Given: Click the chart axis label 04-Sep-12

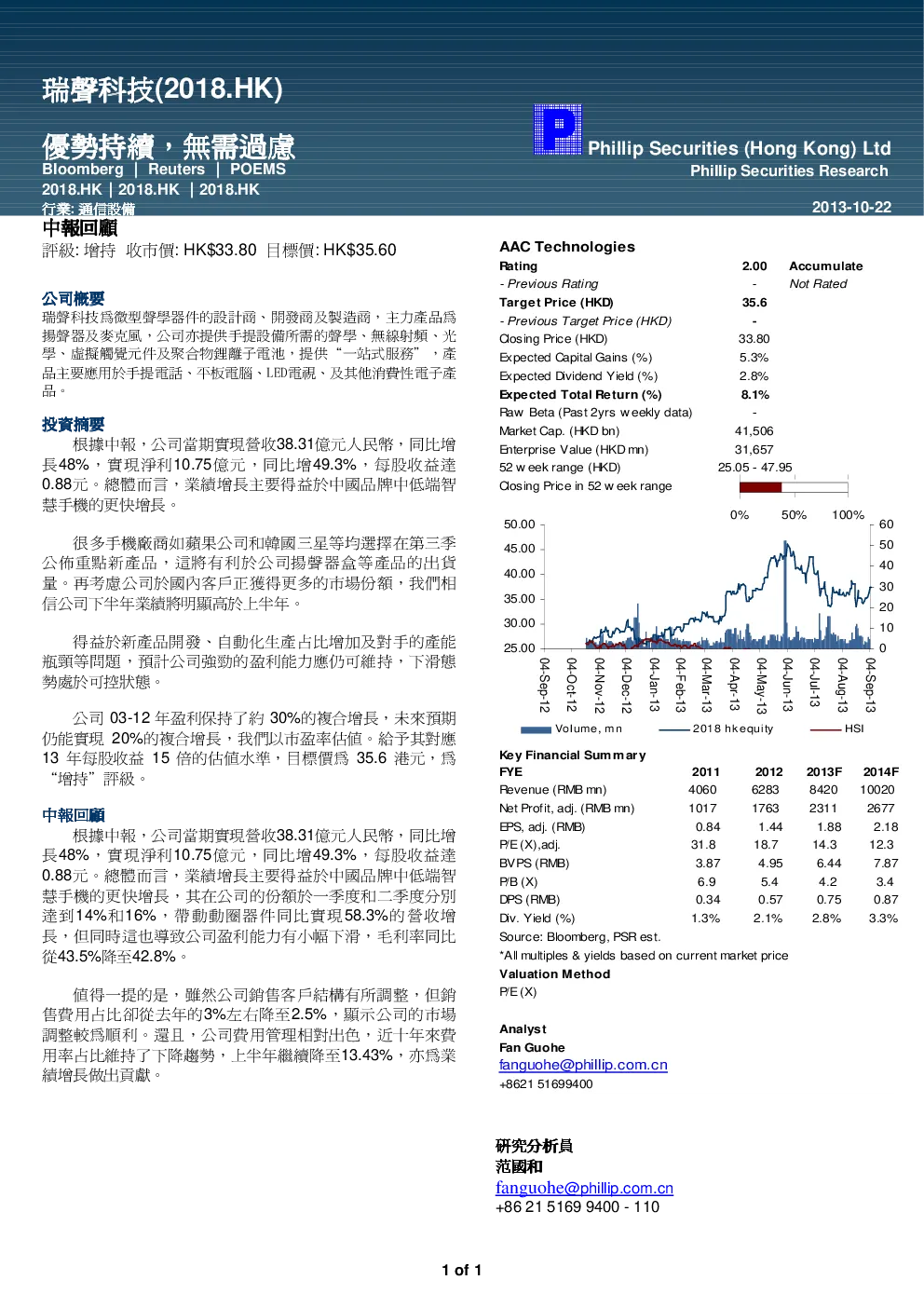Looking at the screenshot, I should click(x=544, y=685).
